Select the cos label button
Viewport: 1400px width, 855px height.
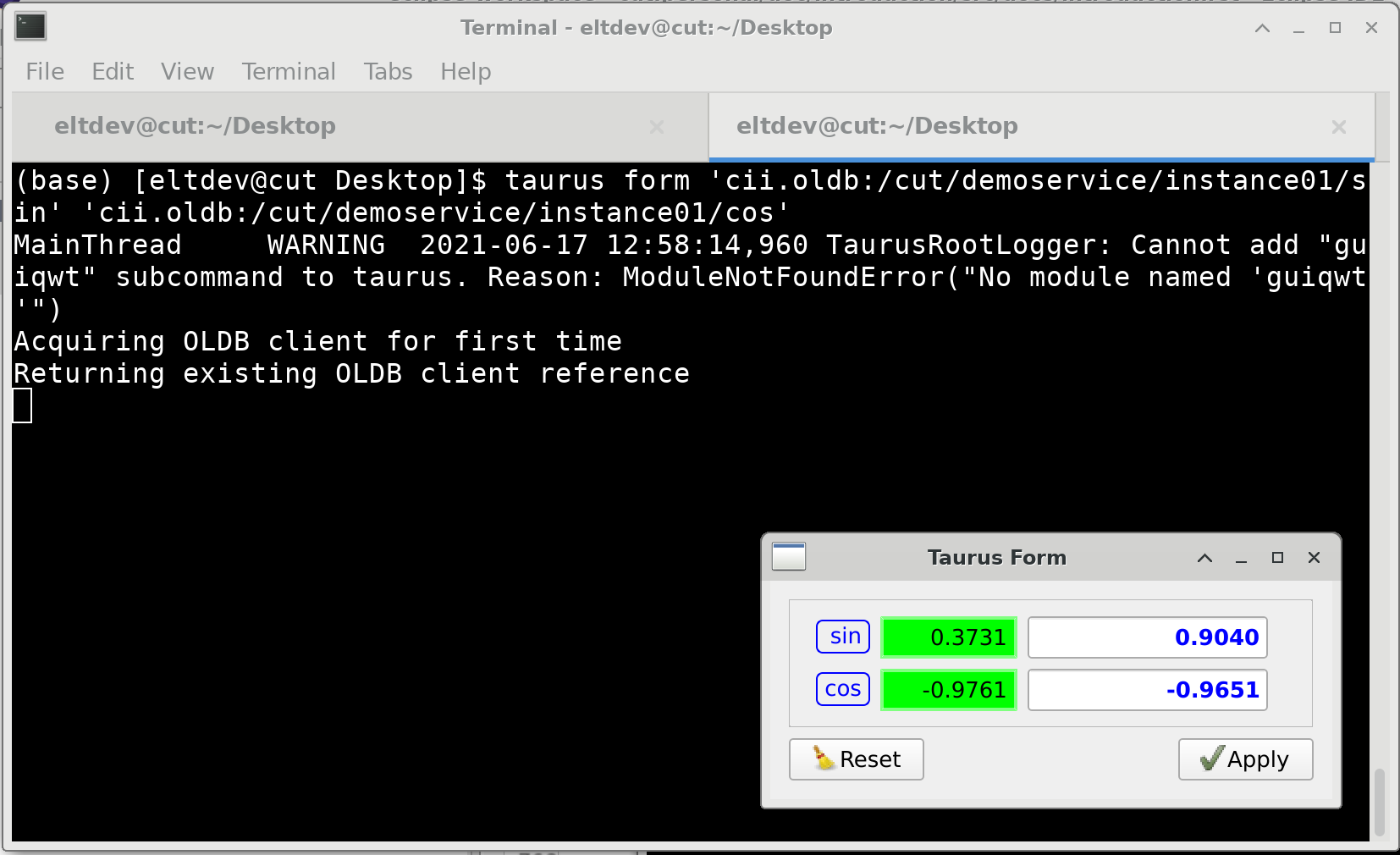tap(842, 689)
